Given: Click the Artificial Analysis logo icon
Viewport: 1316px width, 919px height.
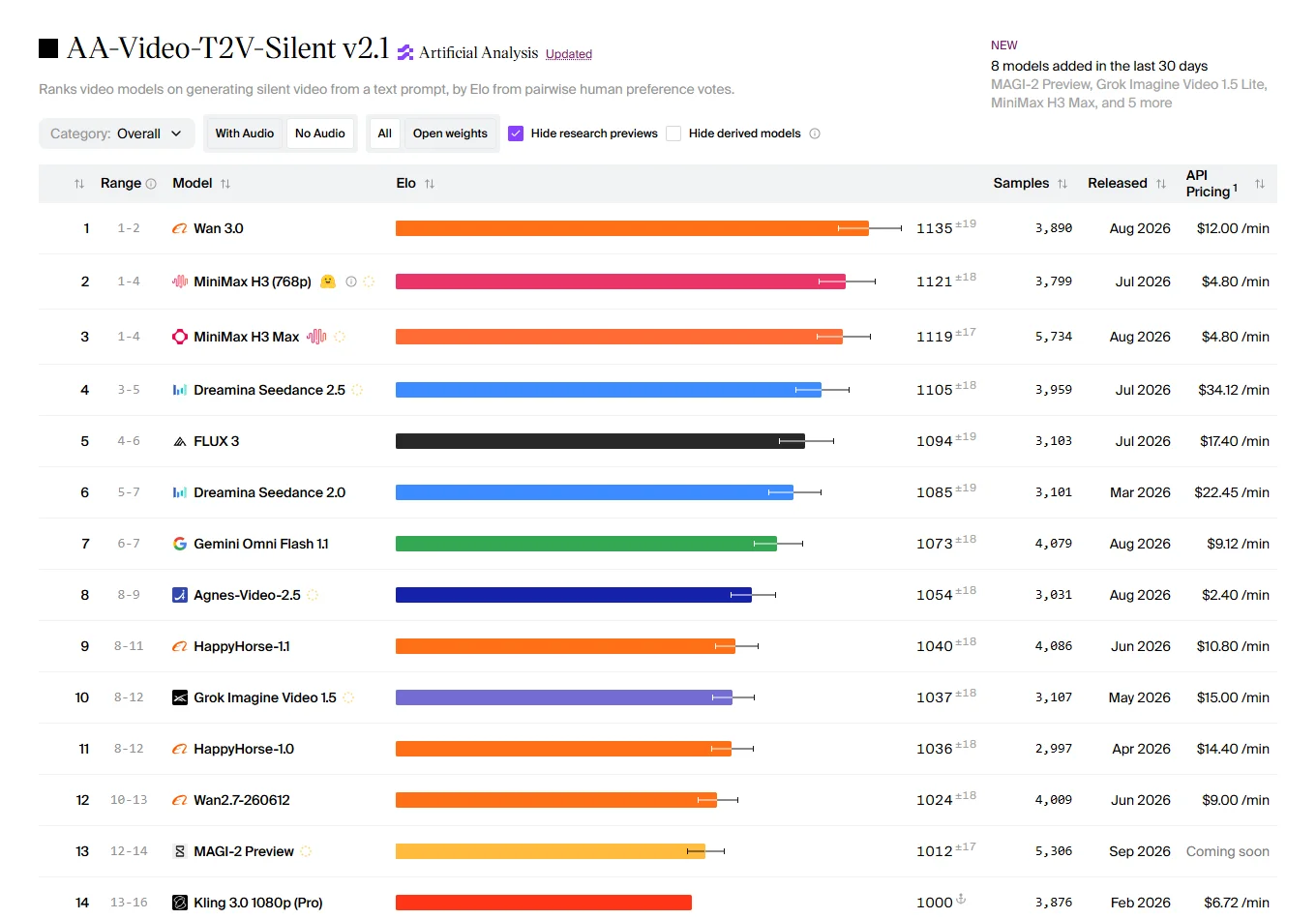Looking at the screenshot, I should coord(405,53).
